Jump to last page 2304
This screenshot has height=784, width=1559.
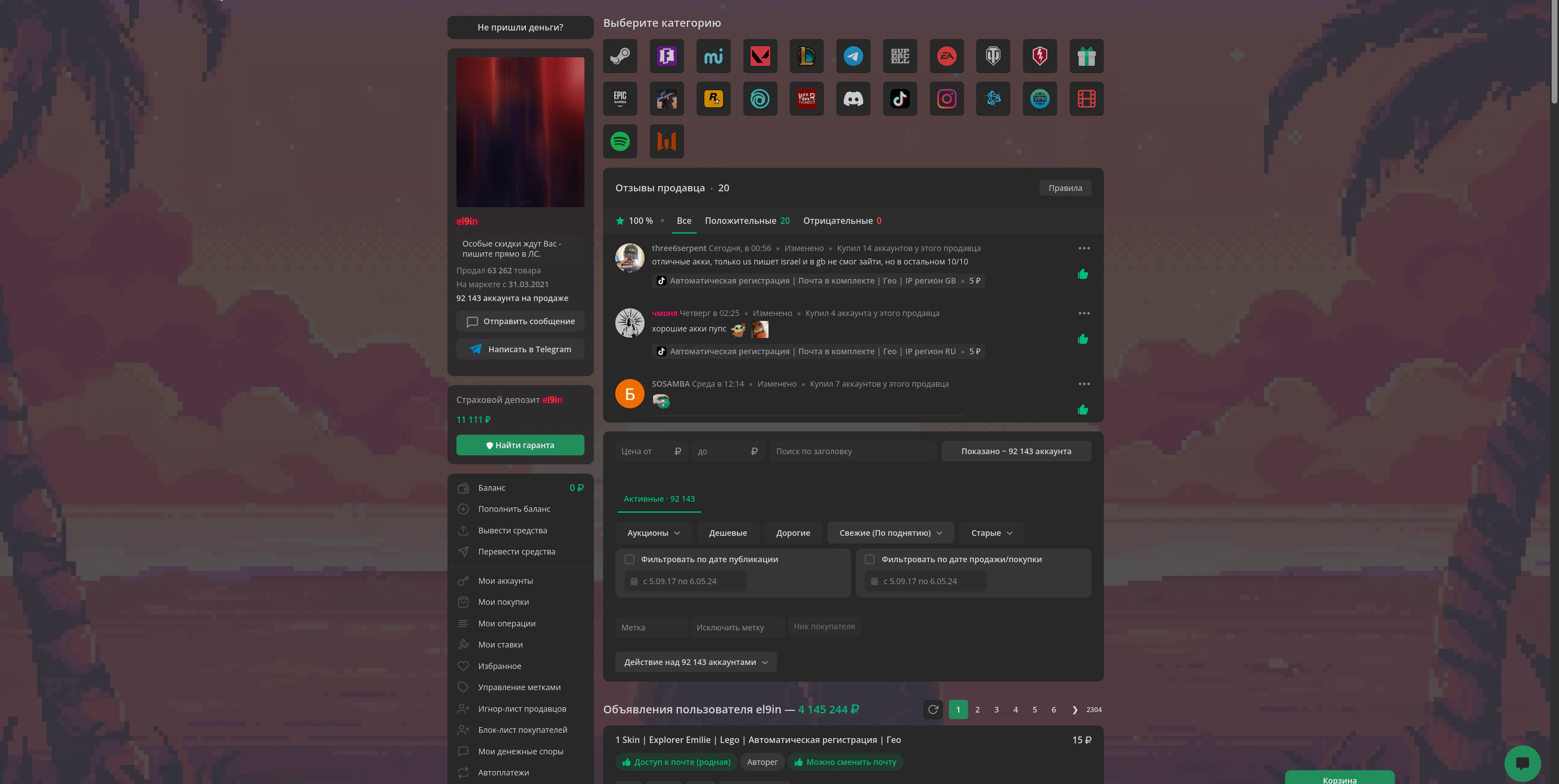[x=1094, y=710]
